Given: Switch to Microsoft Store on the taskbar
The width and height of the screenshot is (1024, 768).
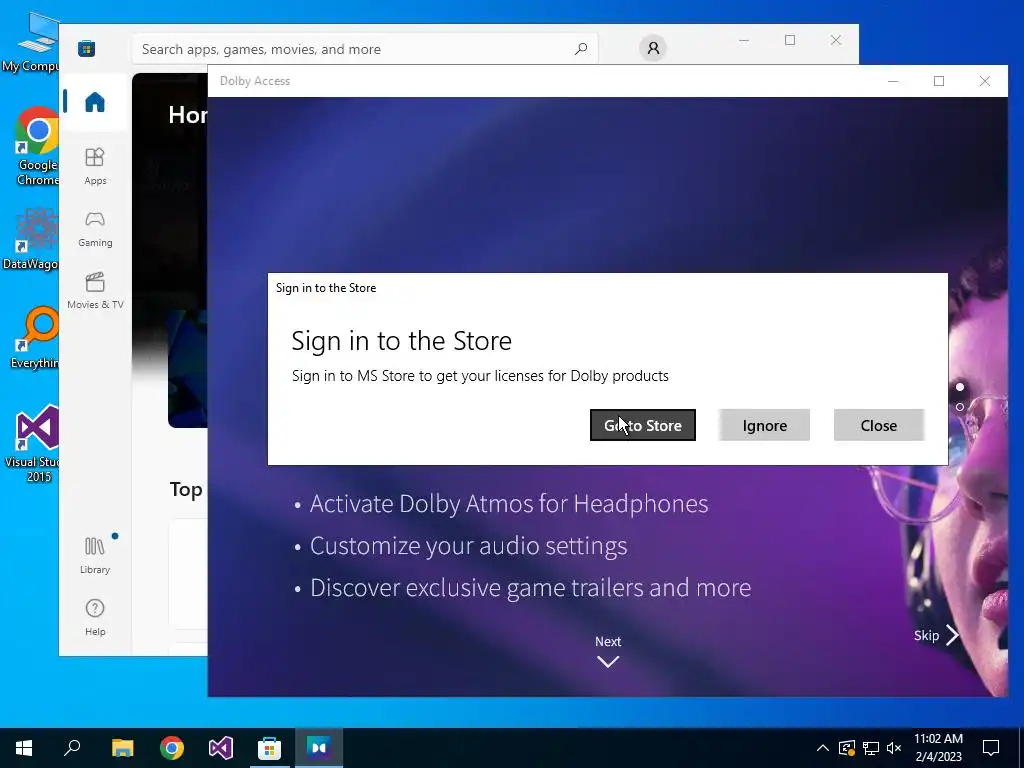Looking at the screenshot, I should pos(269,748).
